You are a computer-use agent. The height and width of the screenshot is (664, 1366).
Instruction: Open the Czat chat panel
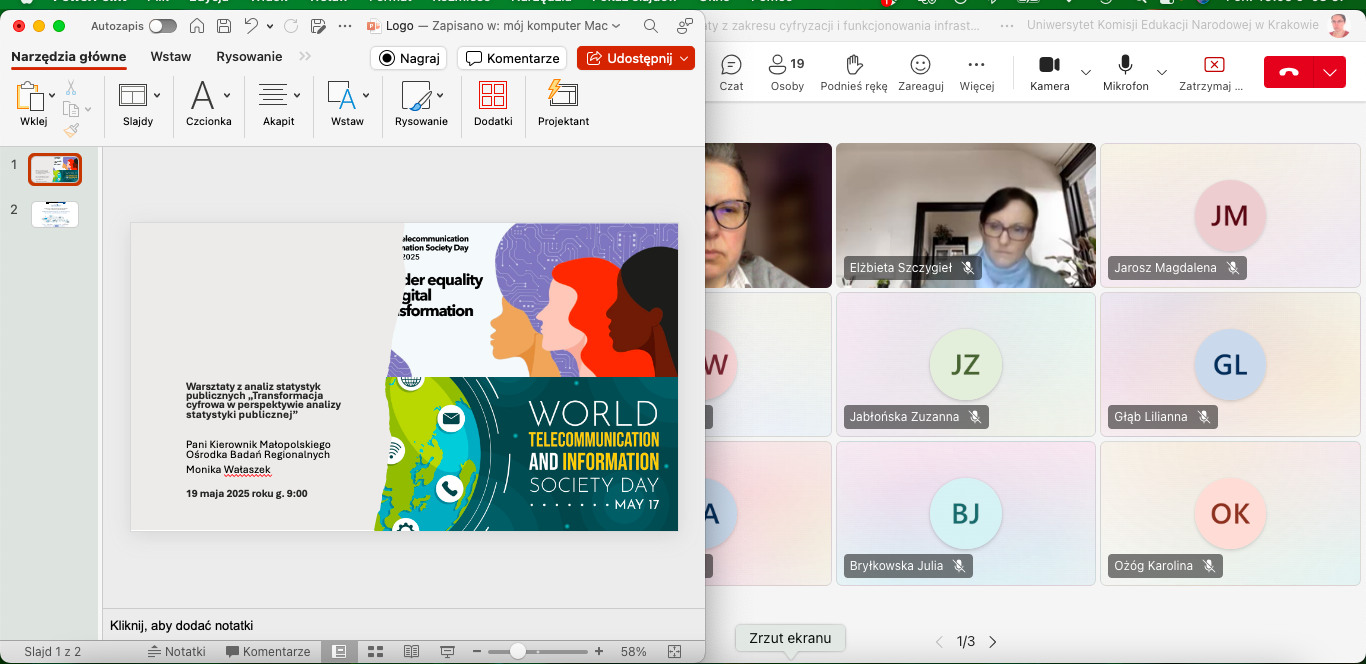pos(731,73)
